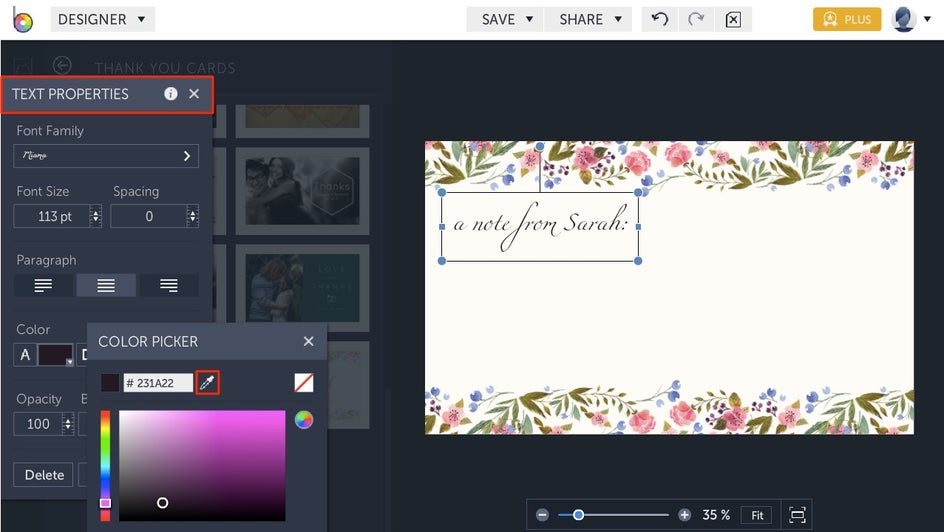This screenshot has width=944, height=532.
Task: Zoom out with the minus icon
Action: (x=542, y=515)
